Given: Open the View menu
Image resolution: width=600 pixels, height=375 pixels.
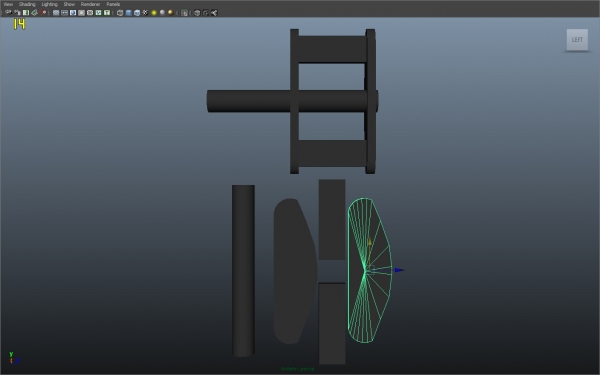Looking at the screenshot, I should 8,4.
